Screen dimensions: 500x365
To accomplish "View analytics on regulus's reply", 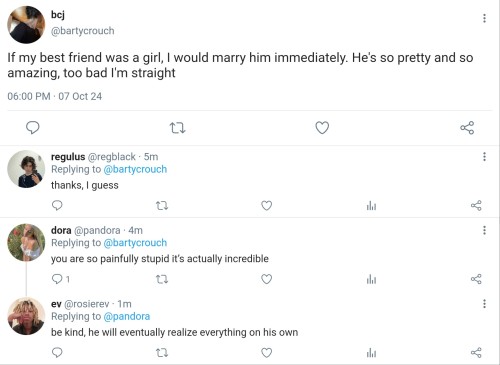I will (x=371, y=206).
